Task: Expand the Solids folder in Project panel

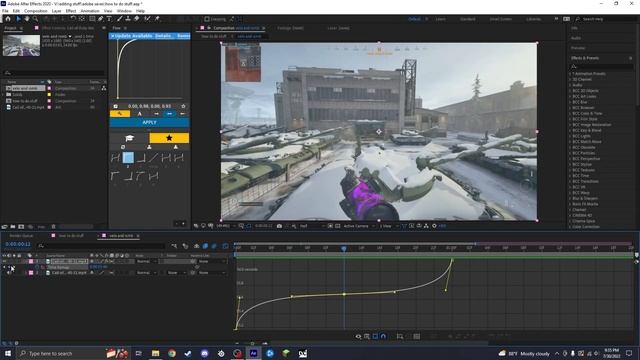Action: [4, 94]
